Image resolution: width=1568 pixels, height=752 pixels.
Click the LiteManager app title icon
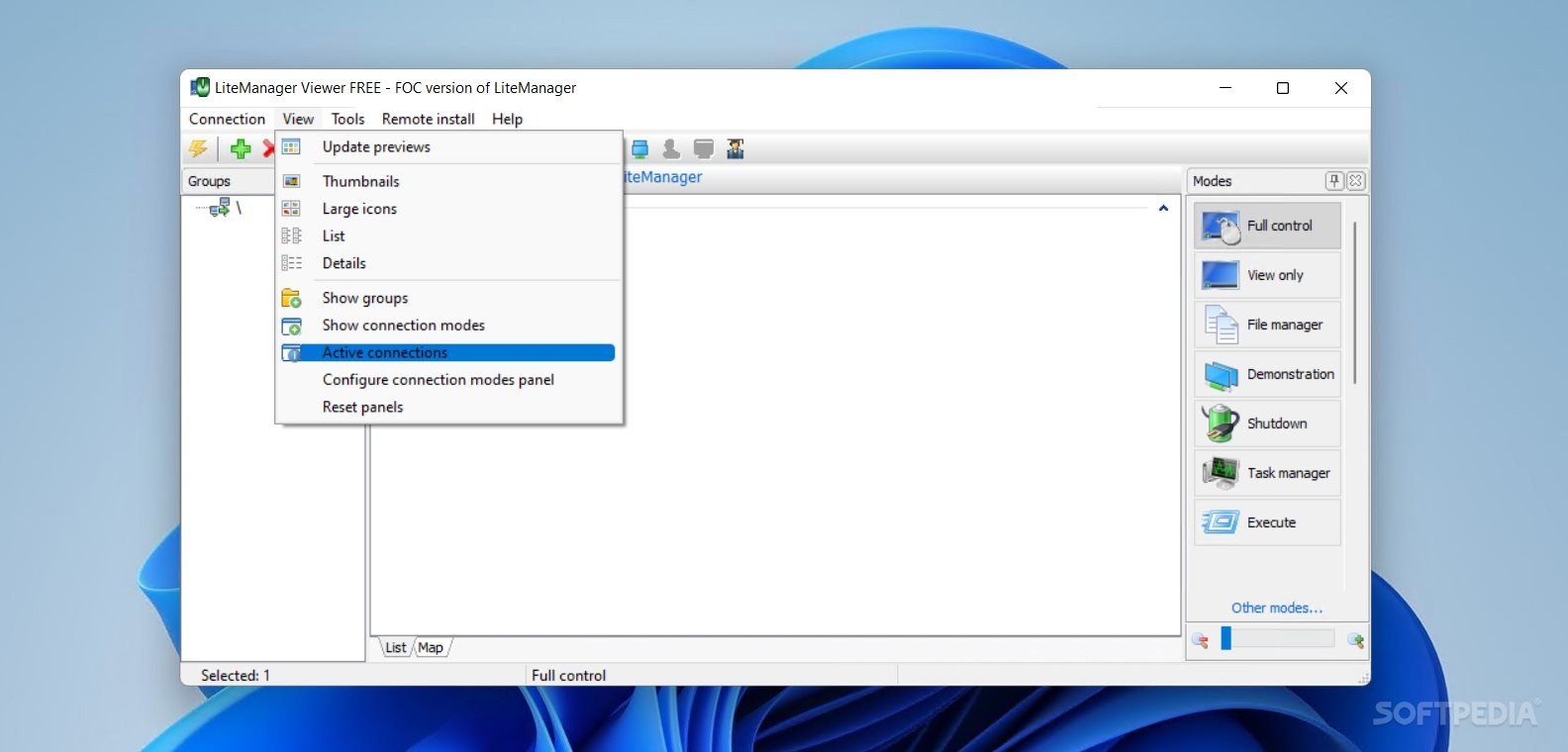pyautogui.click(x=200, y=87)
